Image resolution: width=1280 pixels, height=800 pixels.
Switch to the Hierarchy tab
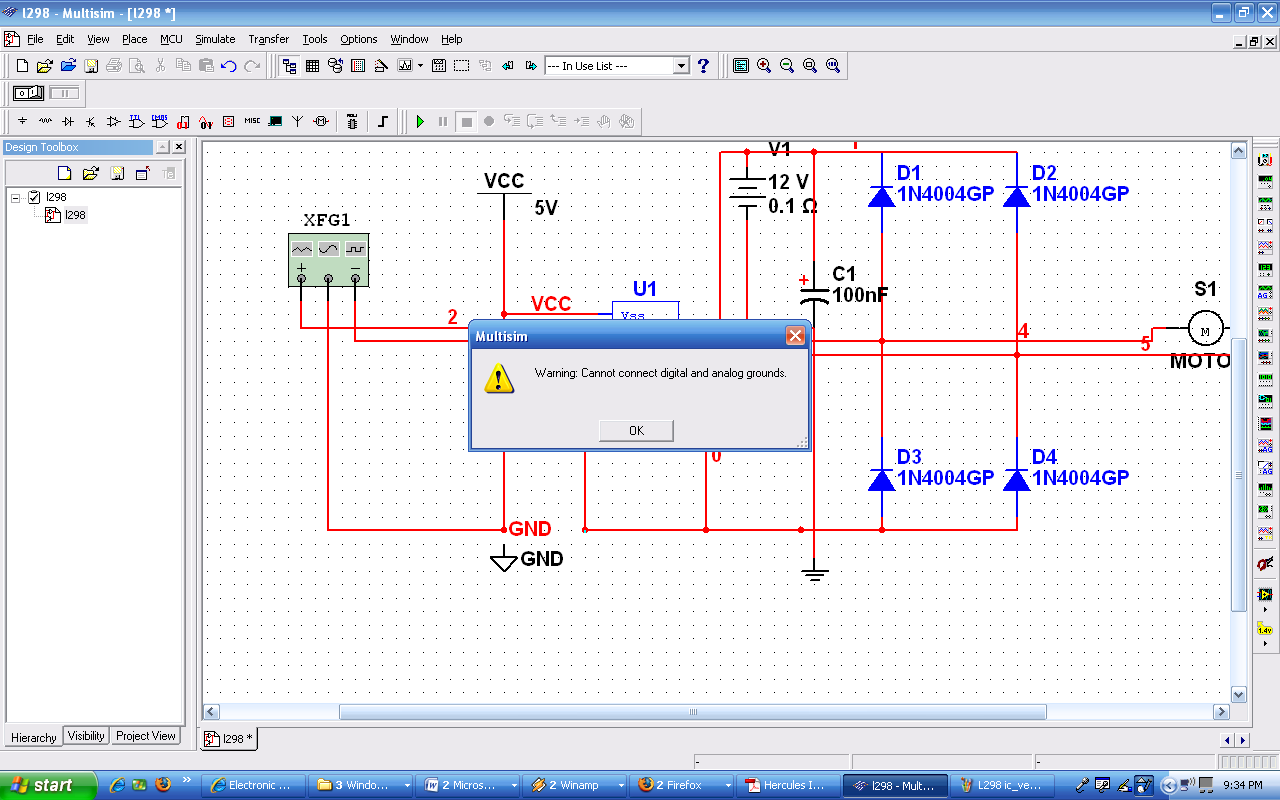coord(33,737)
